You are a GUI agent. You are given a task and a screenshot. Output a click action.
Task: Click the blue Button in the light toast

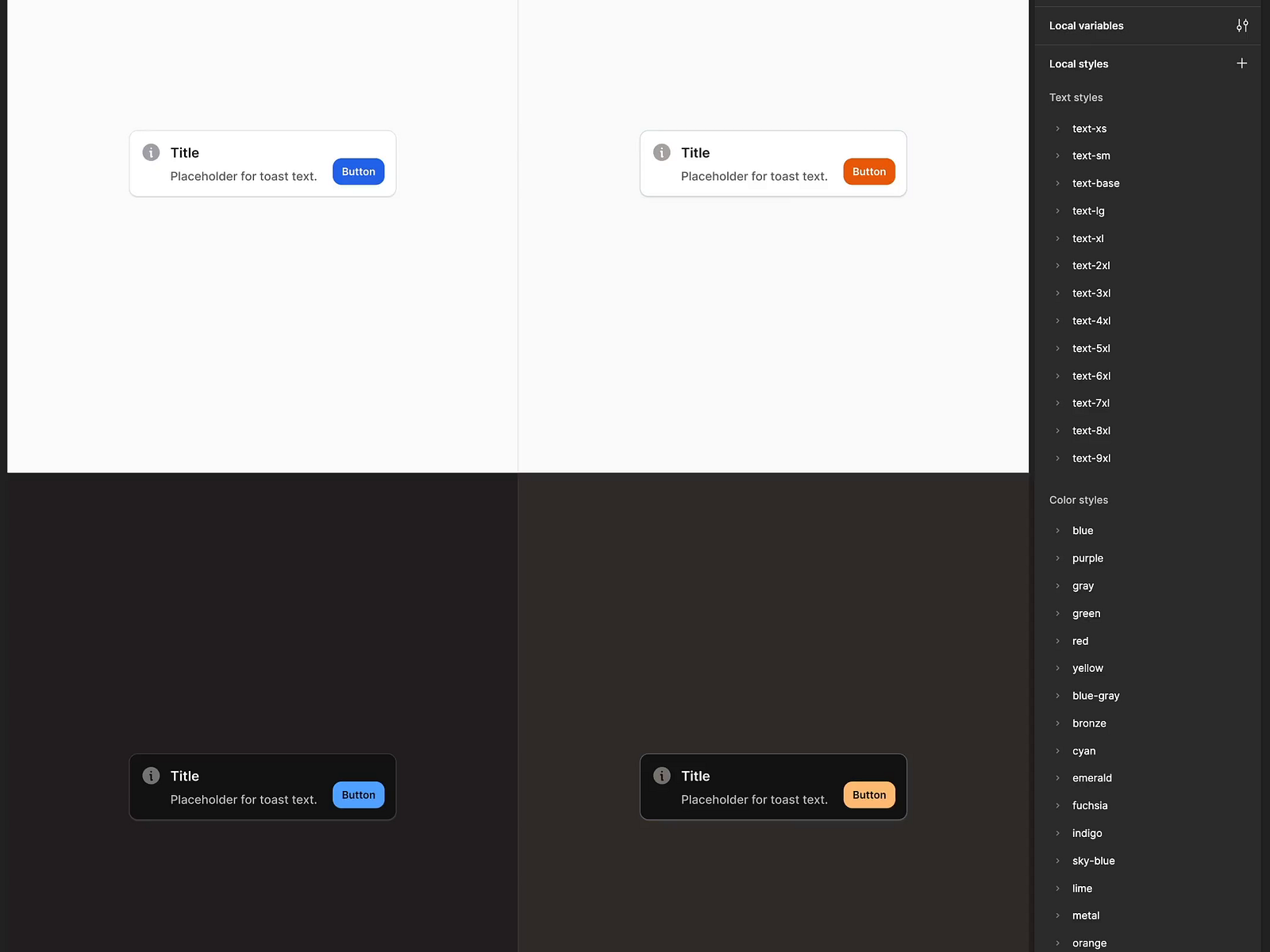(358, 171)
